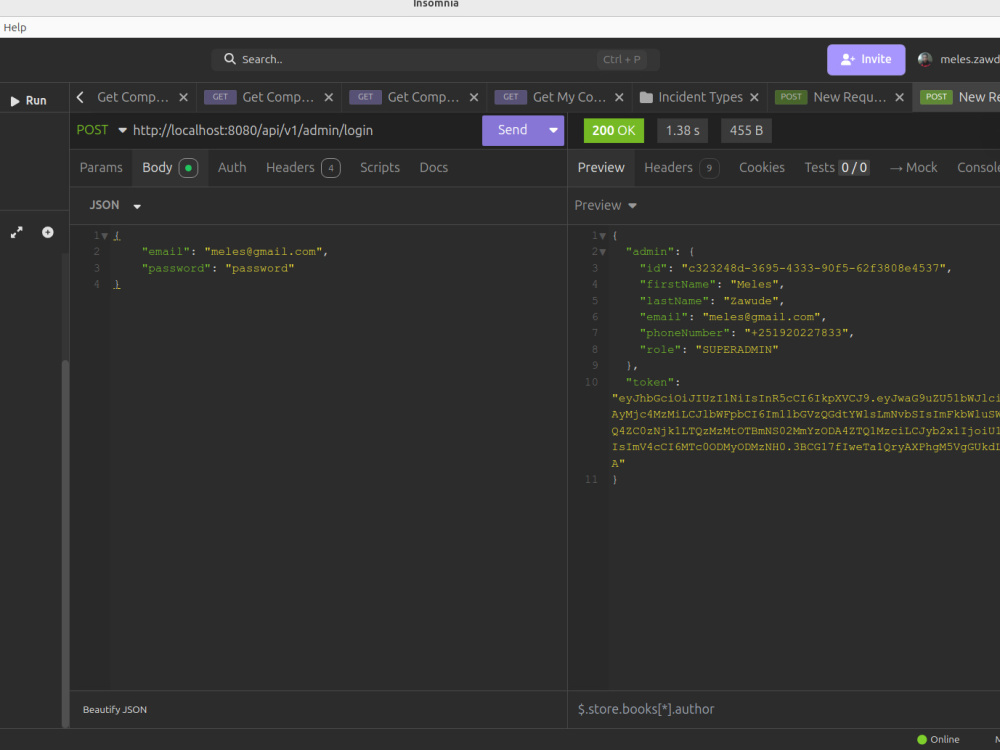
Task: Click the "email" value in request body
Action: pos(263,252)
